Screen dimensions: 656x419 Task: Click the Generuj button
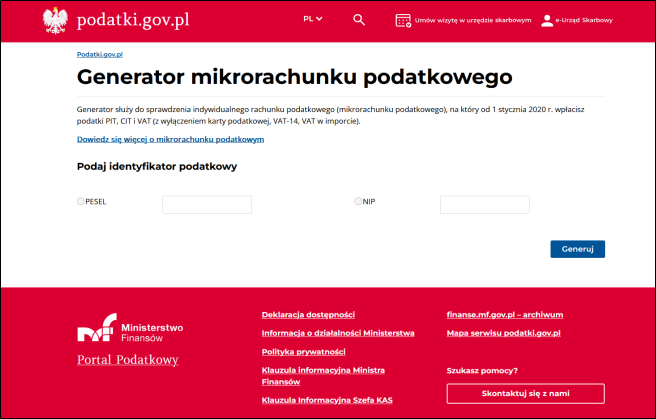click(x=577, y=249)
